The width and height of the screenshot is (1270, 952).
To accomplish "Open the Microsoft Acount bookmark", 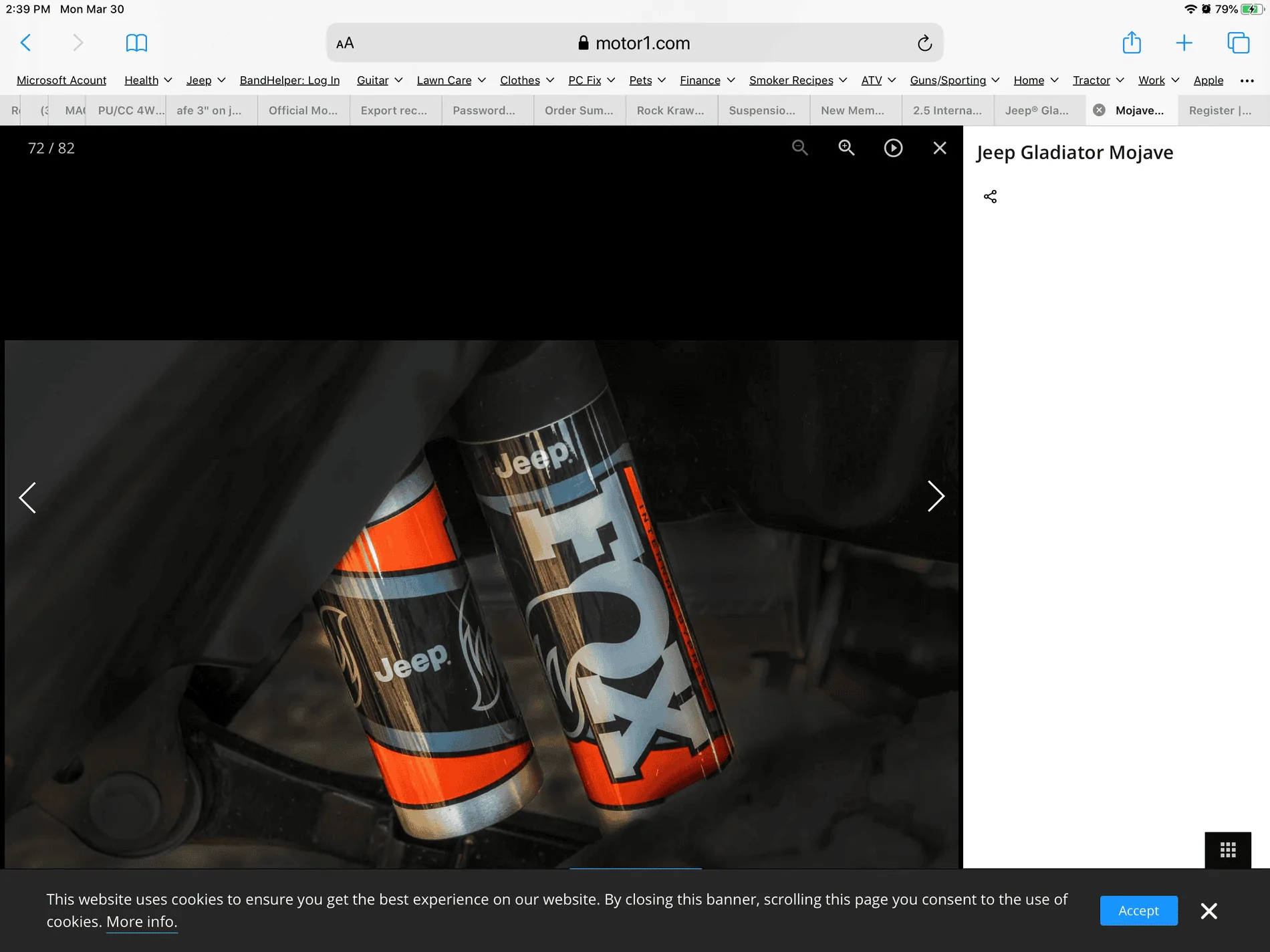I will (61, 80).
